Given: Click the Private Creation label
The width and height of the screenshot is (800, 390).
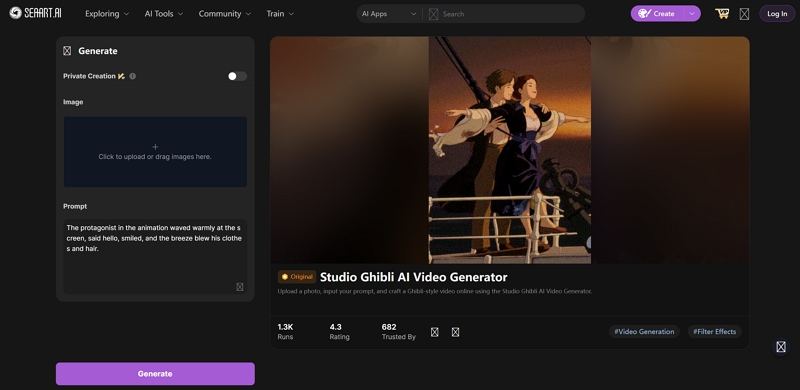Looking at the screenshot, I should (89, 76).
